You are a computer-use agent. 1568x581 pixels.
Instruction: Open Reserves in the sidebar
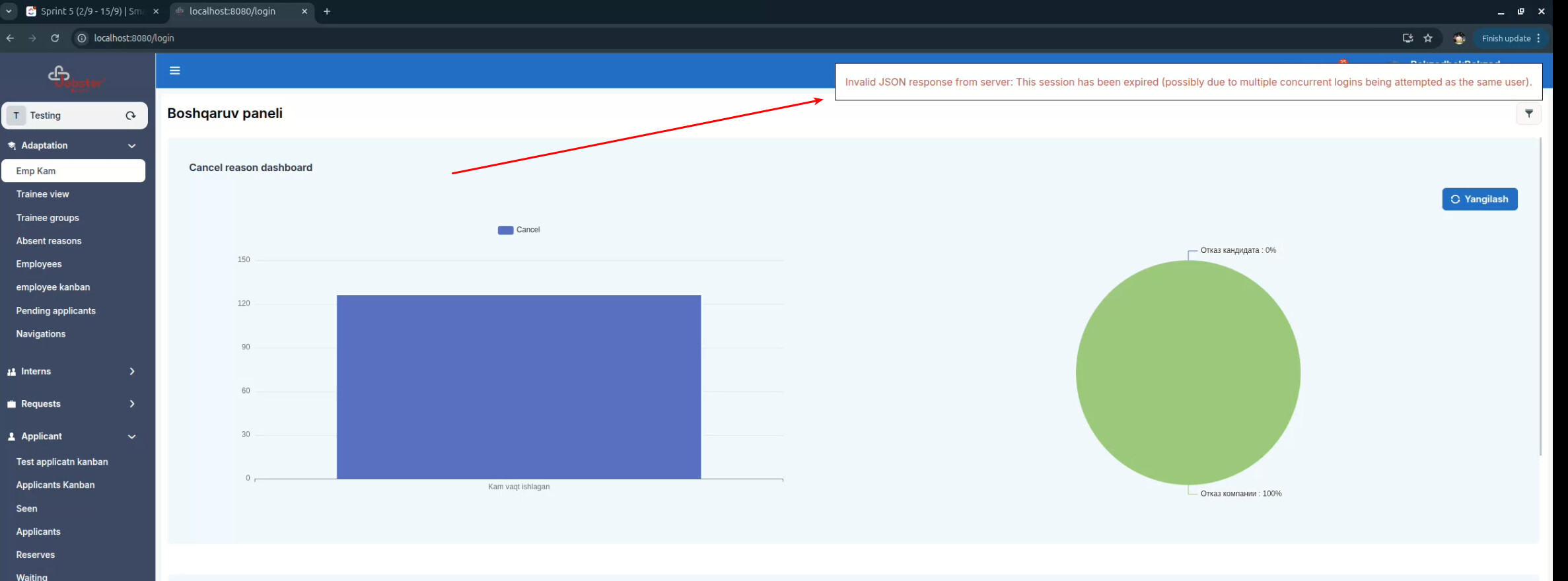click(36, 555)
